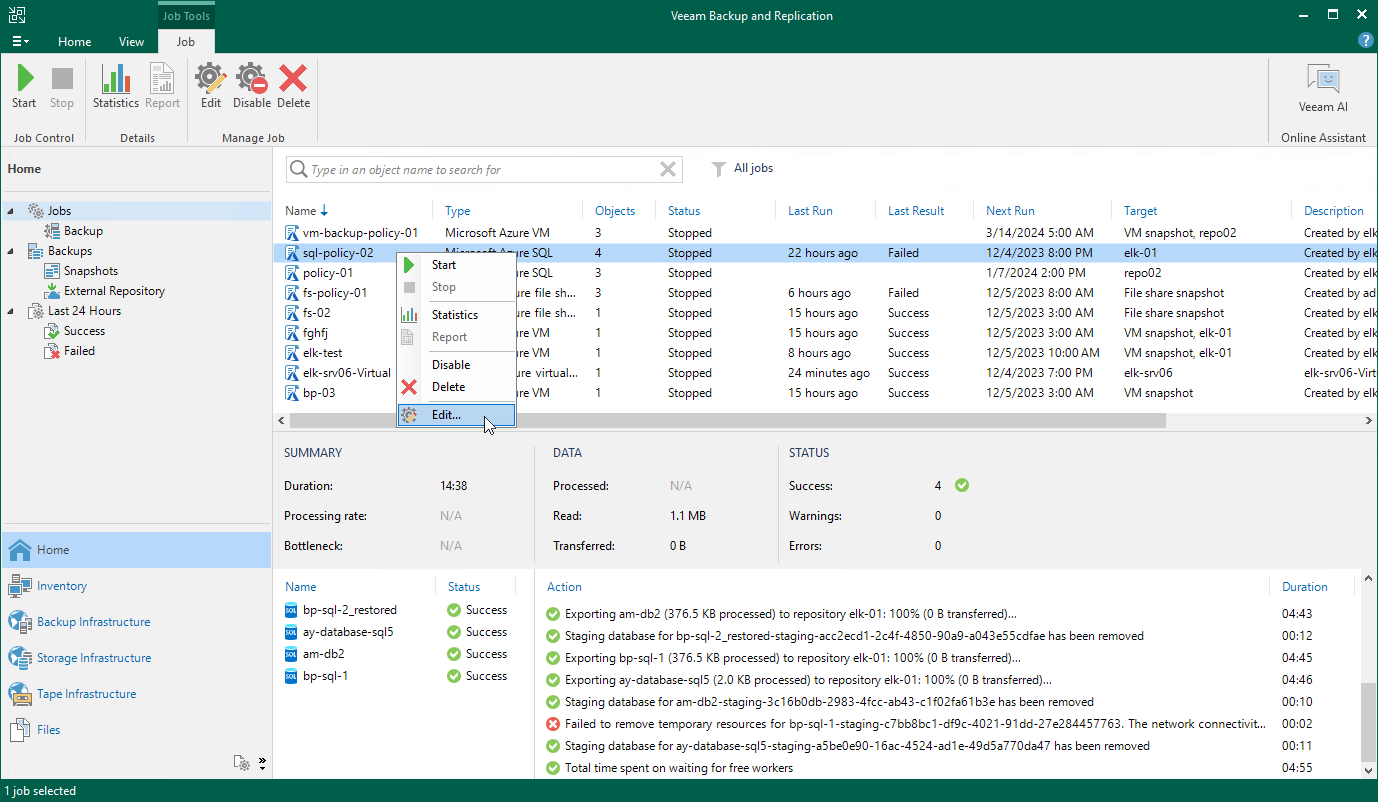
Task: Select the elk-srv06-Virtual job row
Action: [x=825, y=373]
